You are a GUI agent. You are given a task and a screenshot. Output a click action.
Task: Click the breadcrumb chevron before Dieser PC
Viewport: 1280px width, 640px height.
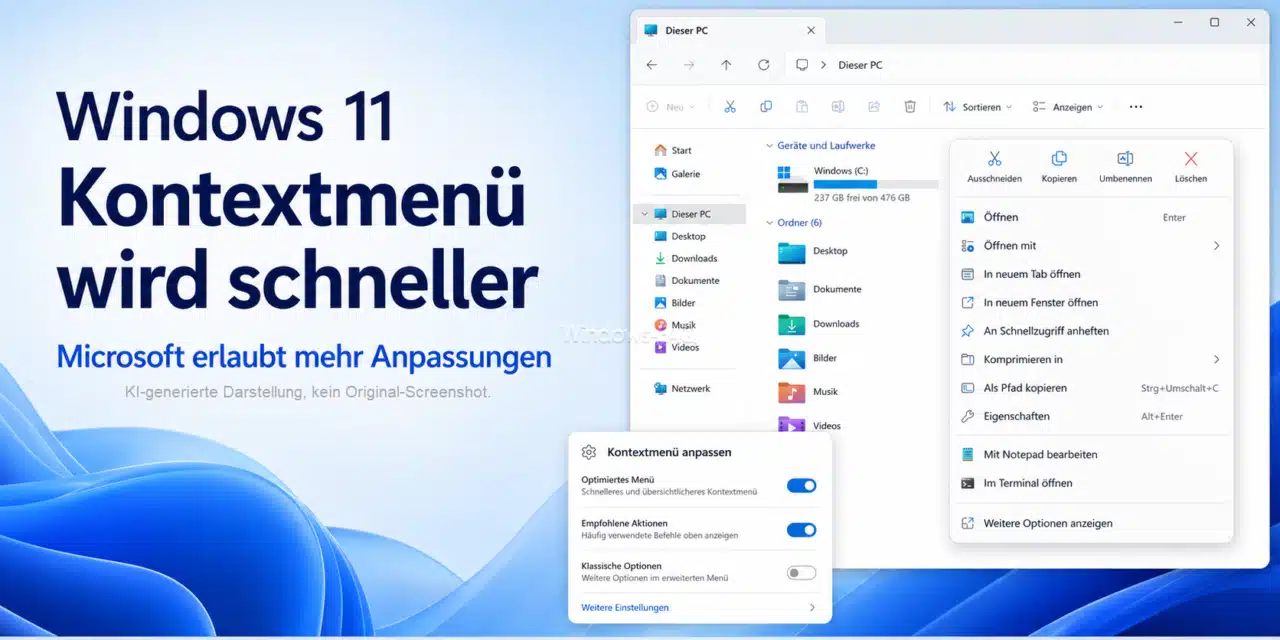pyautogui.click(x=823, y=65)
